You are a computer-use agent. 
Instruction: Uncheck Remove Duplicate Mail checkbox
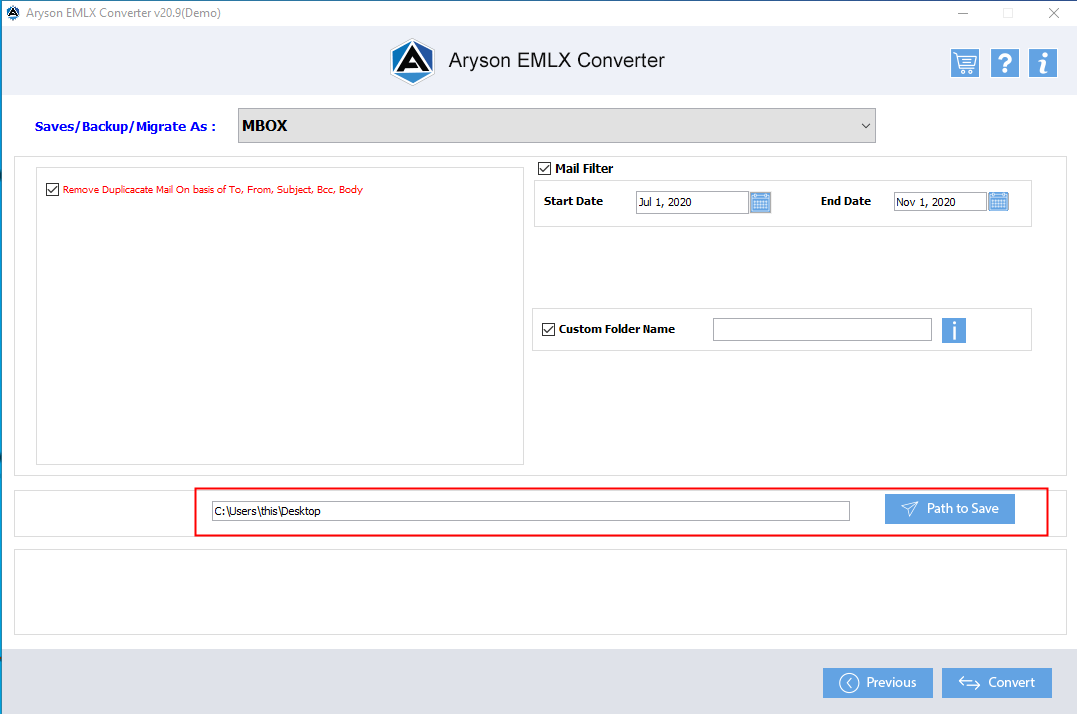tap(52, 189)
